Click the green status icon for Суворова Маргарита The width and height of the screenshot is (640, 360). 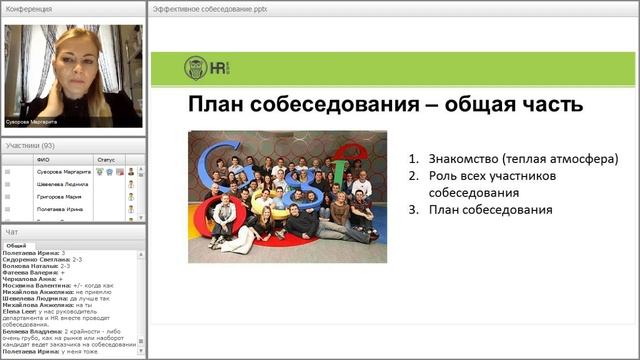(x=100, y=172)
